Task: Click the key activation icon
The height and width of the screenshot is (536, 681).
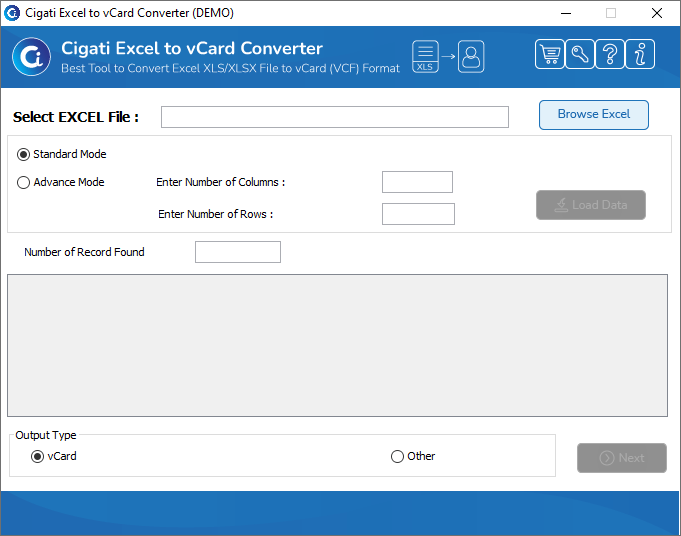Action: click(580, 54)
